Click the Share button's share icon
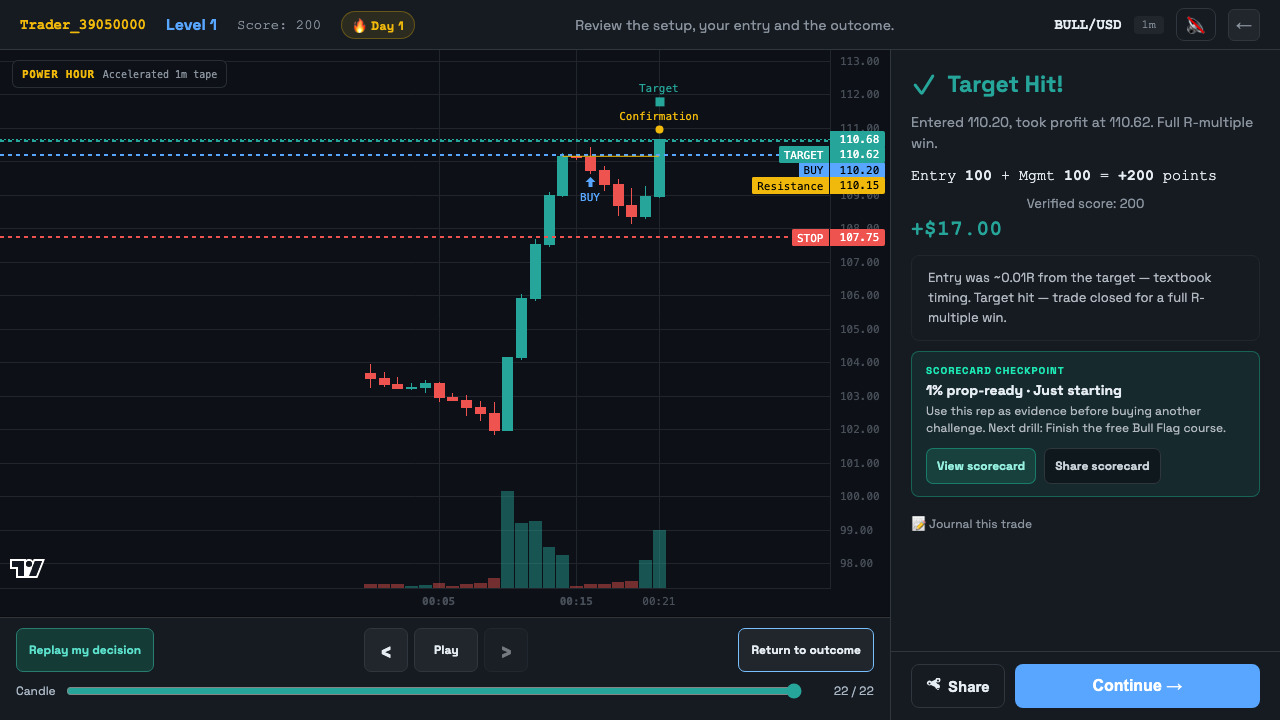This screenshot has height=720, width=1280. (x=934, y=685)
